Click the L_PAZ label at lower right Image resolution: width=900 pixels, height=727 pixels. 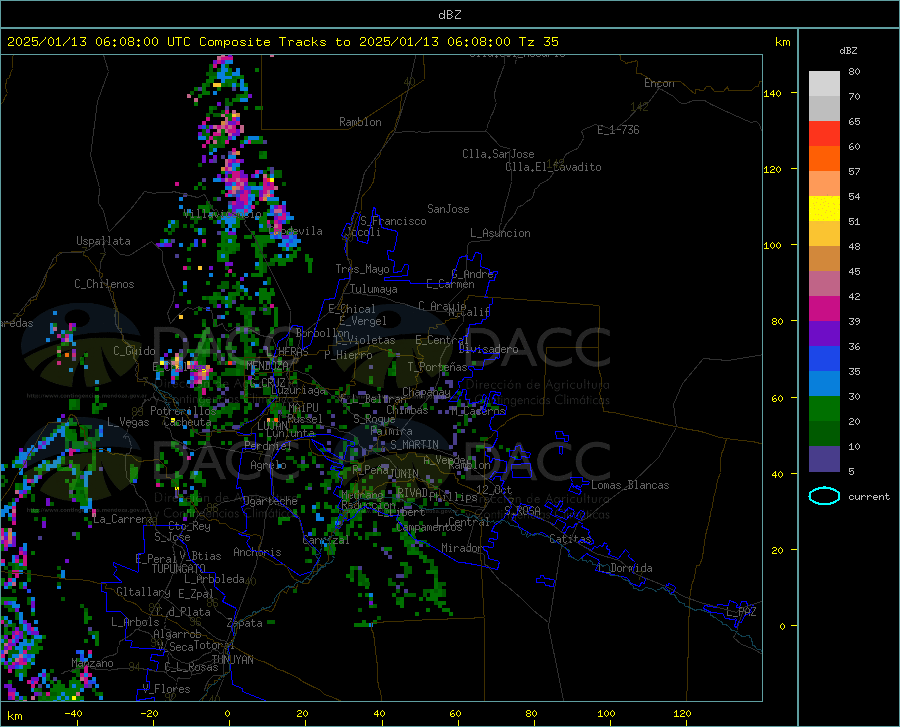coord(741,612)
